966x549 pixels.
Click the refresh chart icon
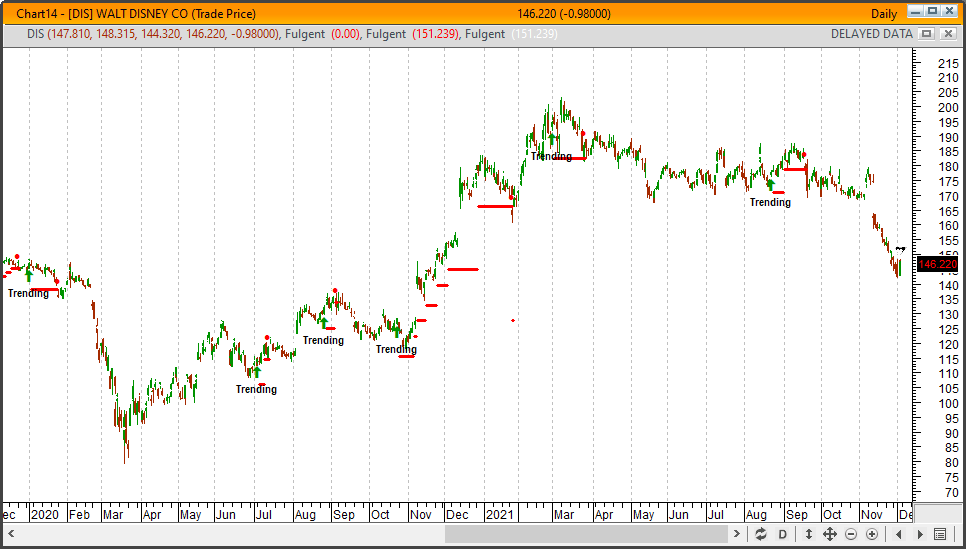pos(761,534)
